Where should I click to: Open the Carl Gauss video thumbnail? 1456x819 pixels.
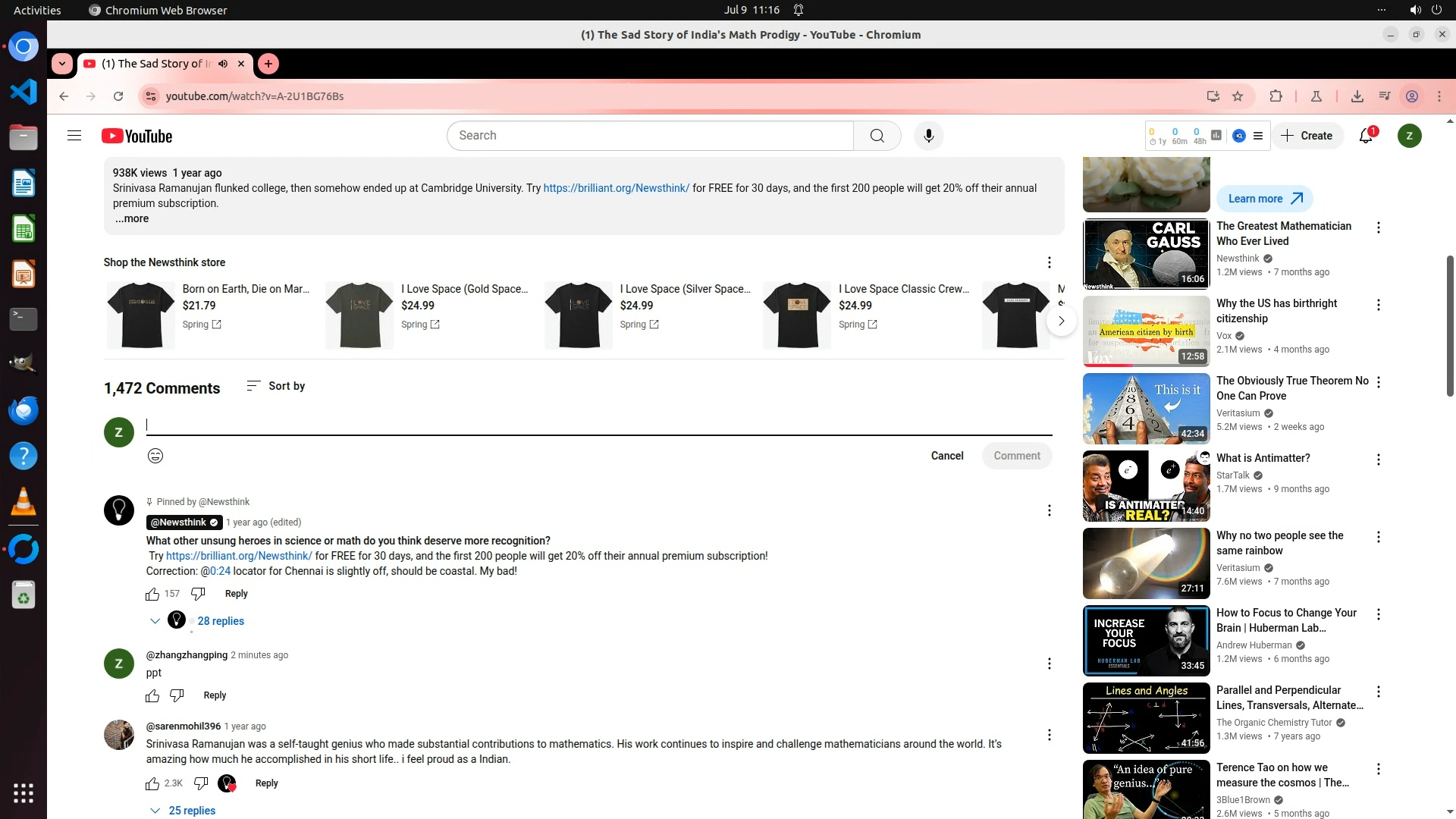click(x=1146, y=253)
